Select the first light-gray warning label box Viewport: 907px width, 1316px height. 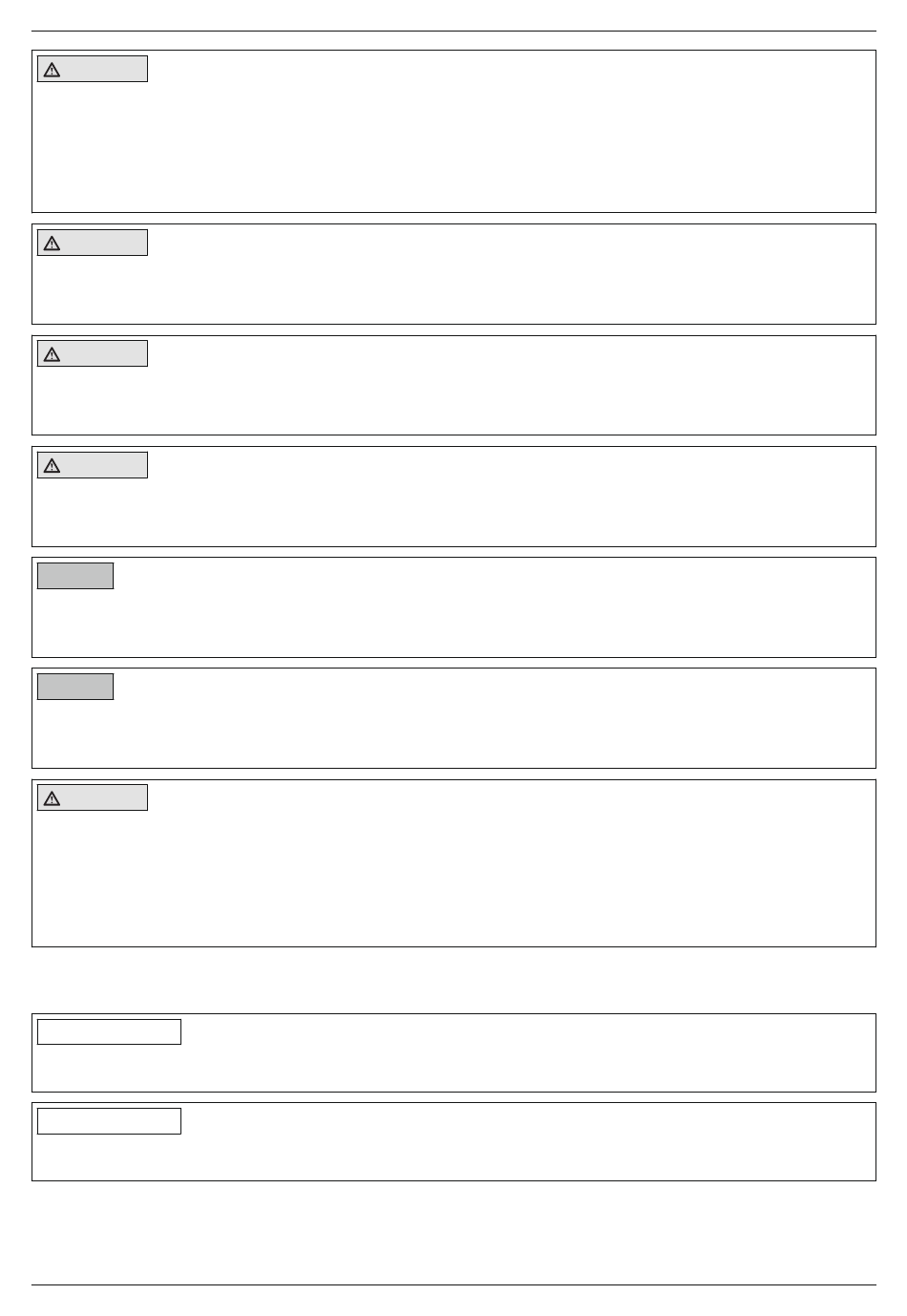[93, 69]
